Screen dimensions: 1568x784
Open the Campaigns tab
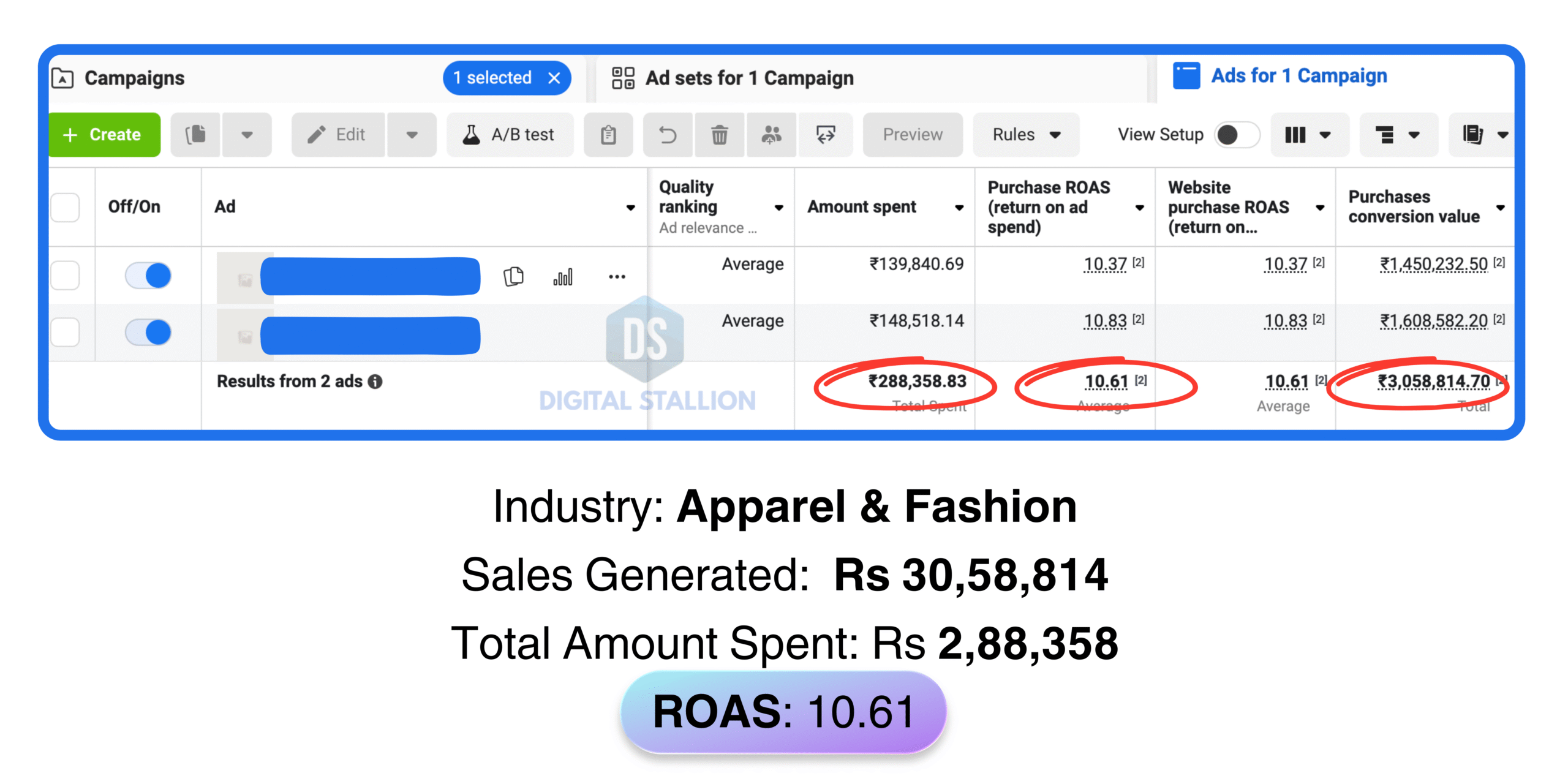click(x=134, y=78)
